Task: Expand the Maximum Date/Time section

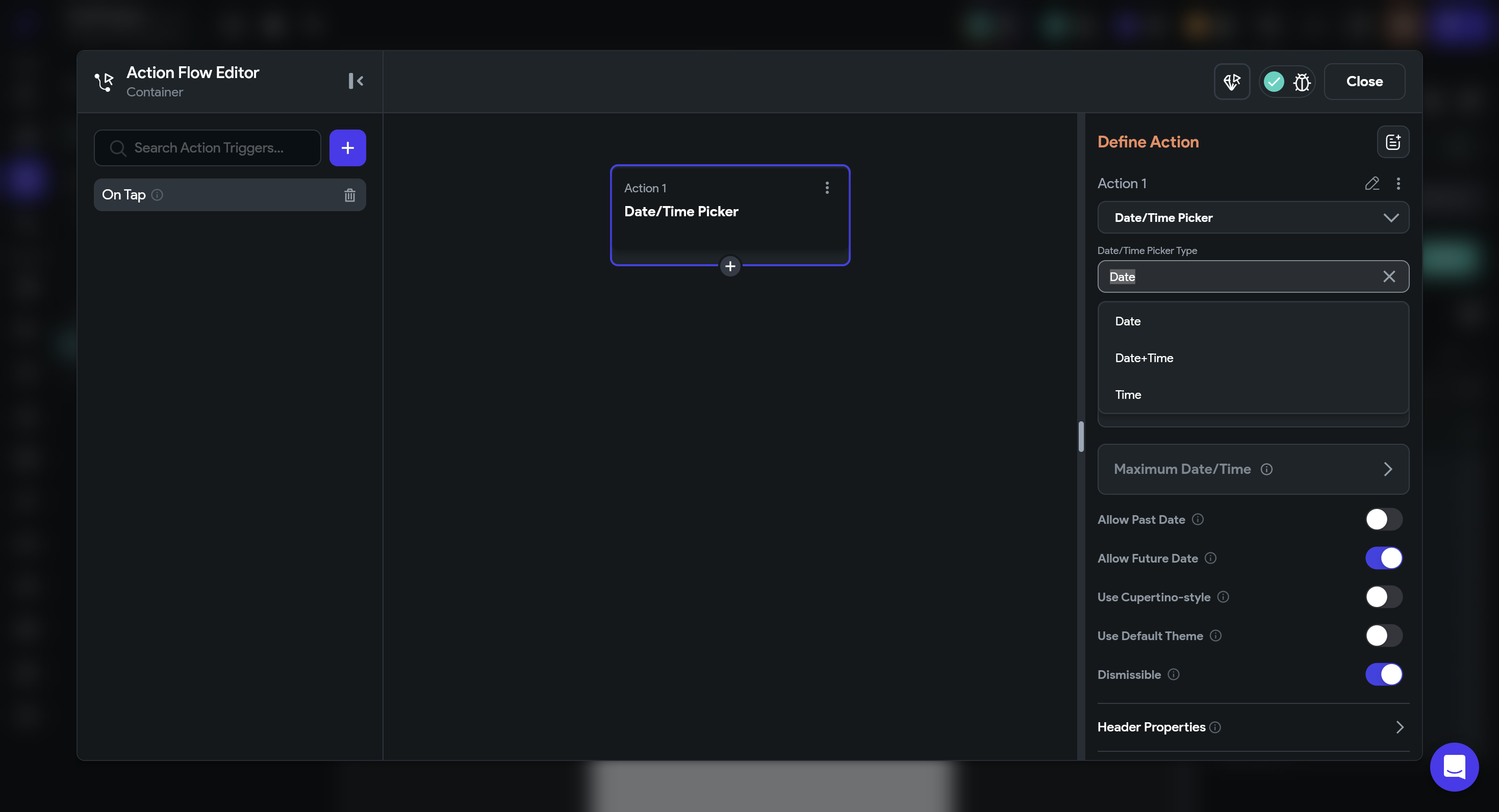Action: 1253,469
